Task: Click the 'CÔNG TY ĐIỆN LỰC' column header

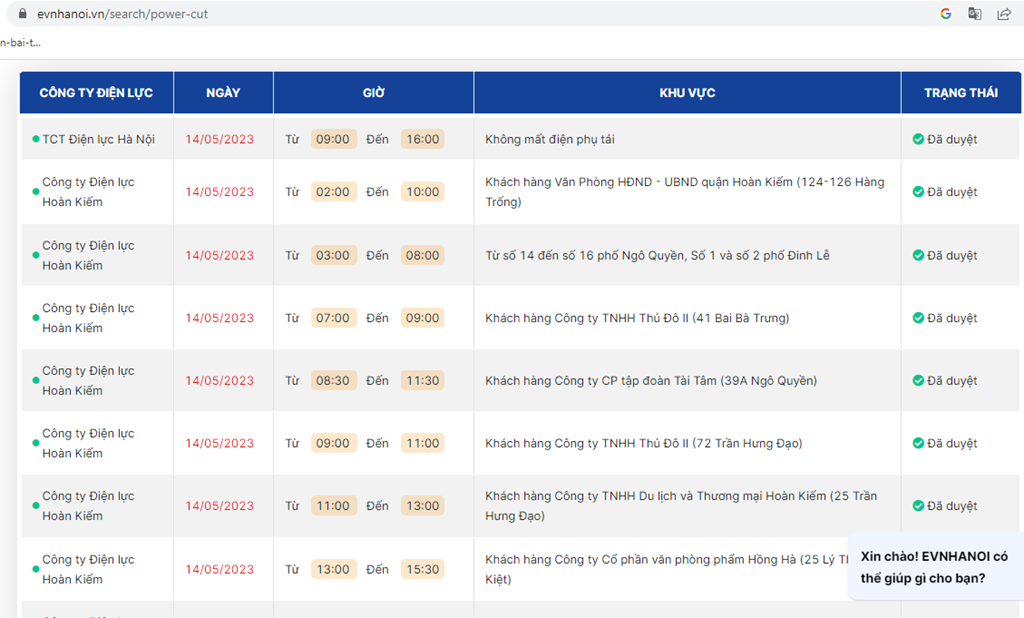Action: (96, 93)
